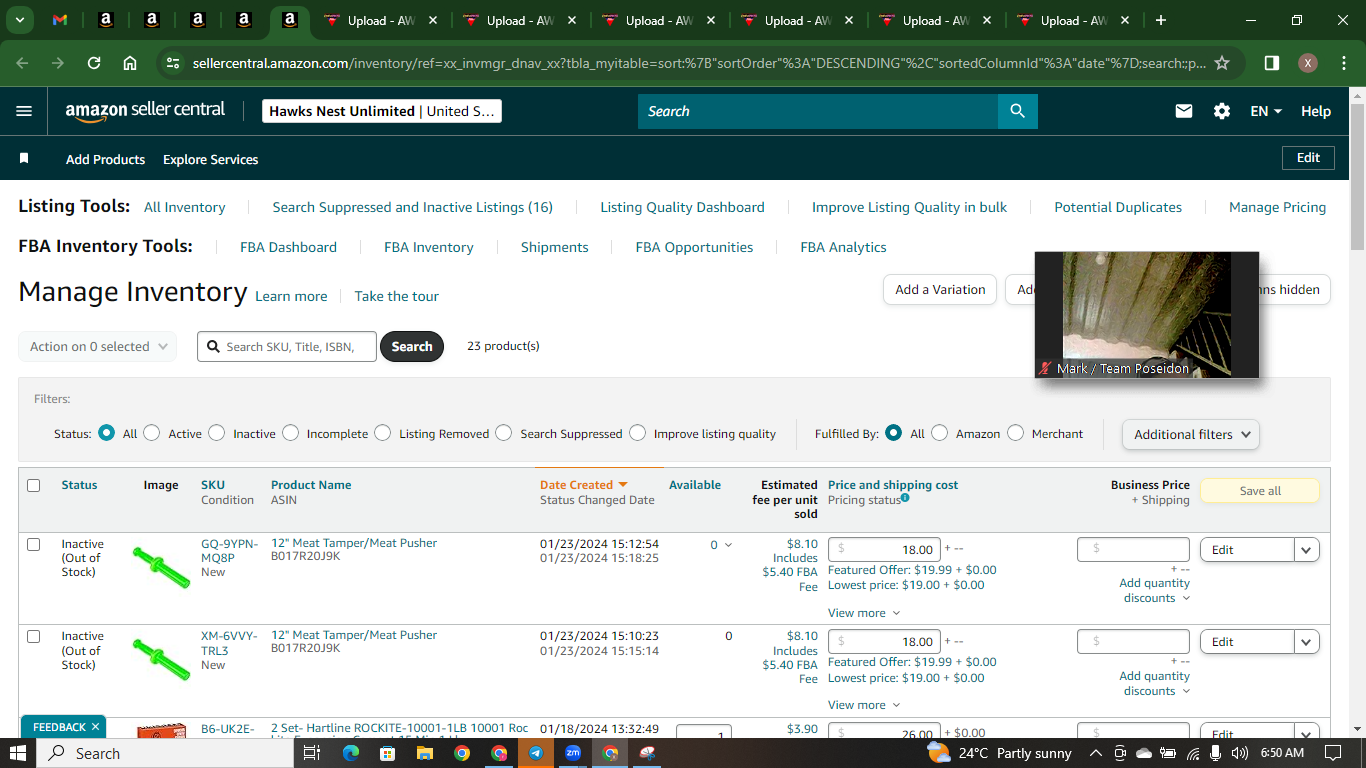Click Edit button for SKU GQ-9YPN-MQ8P
The width and height of the screenshot is (1366, 768).
[x=1247, y=550]
